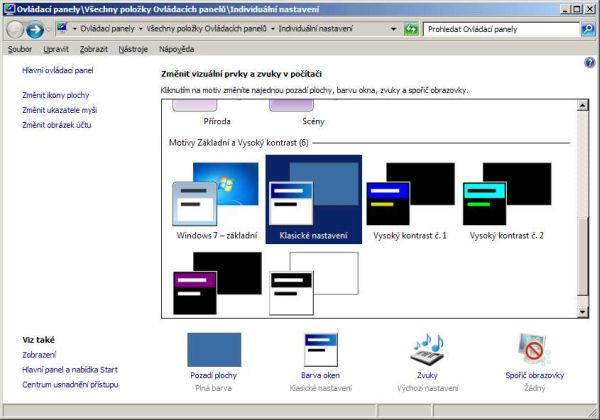This screenshot has width=600, height=420.
Task: Open the Nápověda menu
Action: coord(176,49)
